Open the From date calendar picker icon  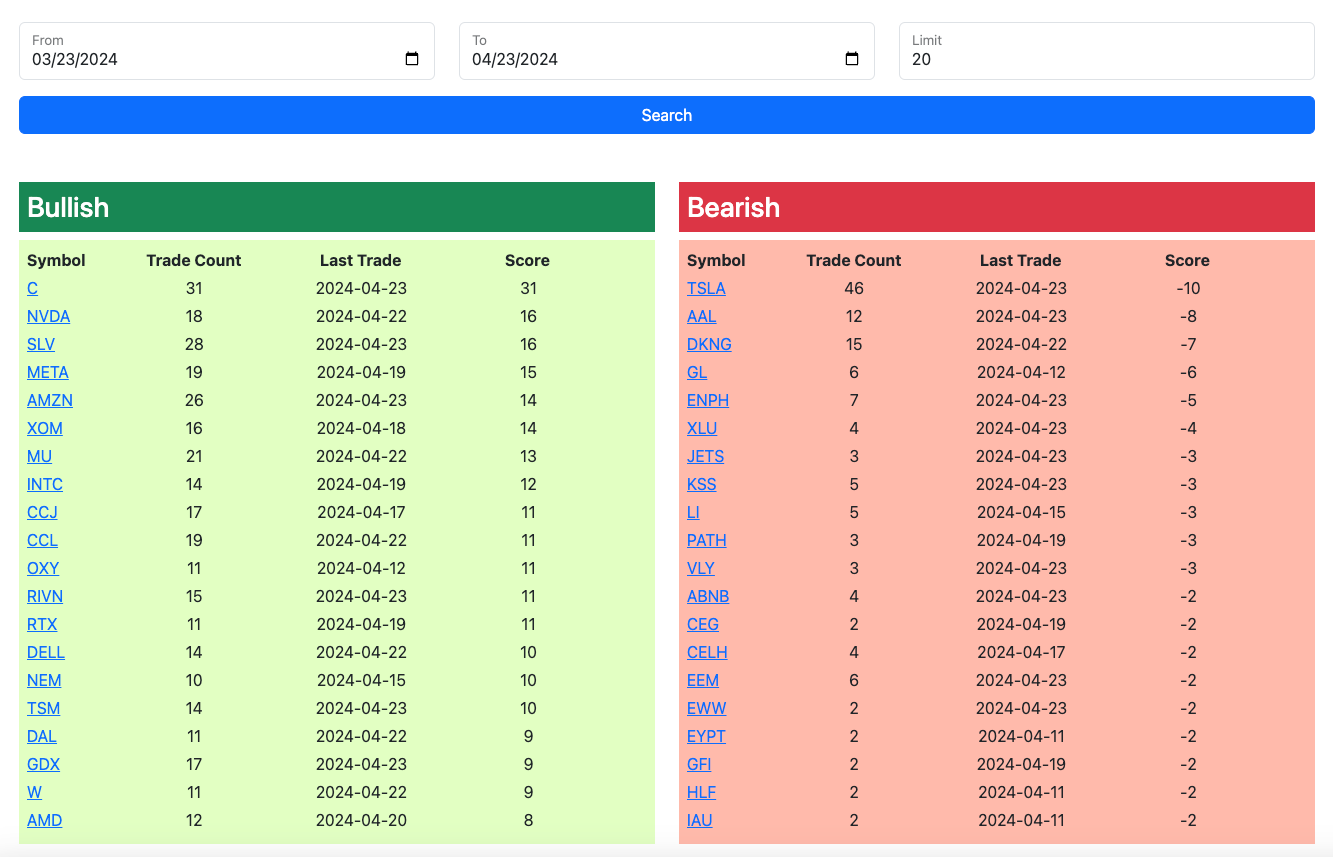(x=412, y=59)
